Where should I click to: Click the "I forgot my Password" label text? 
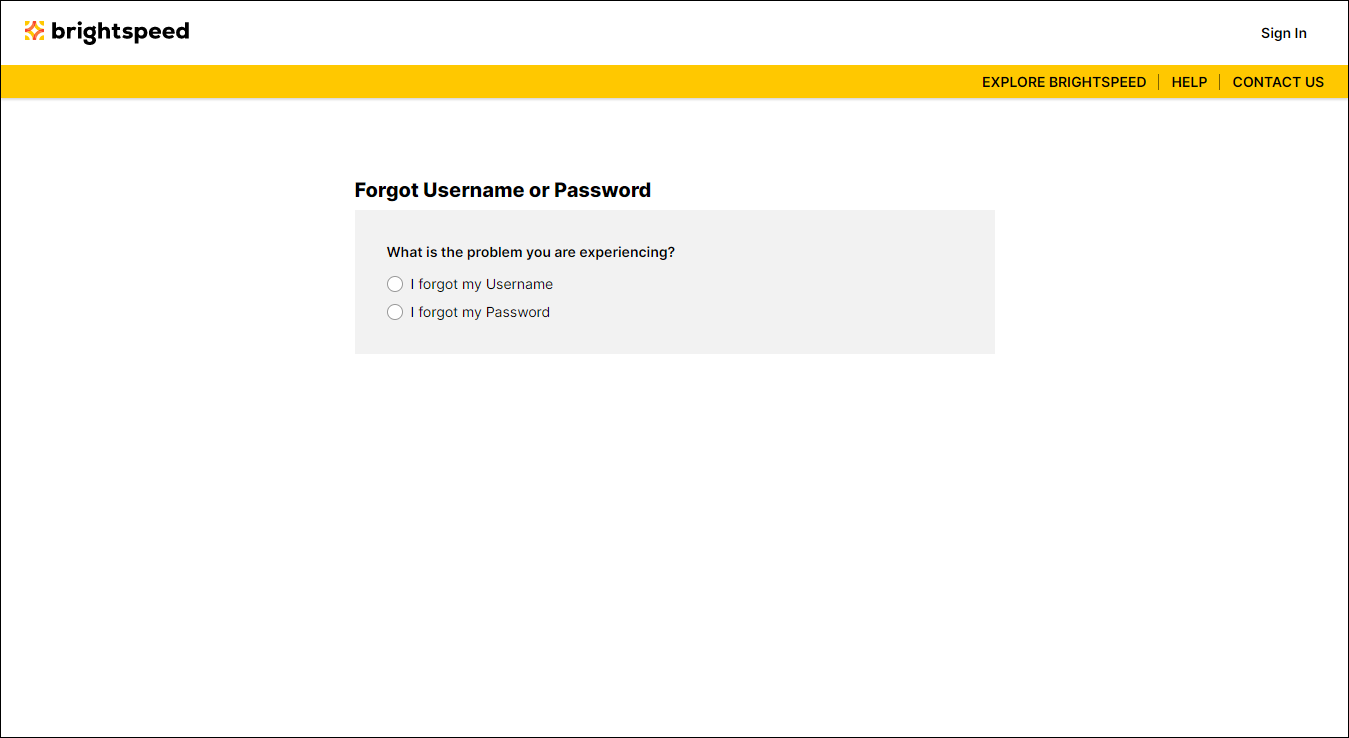[x=480, y=312]
